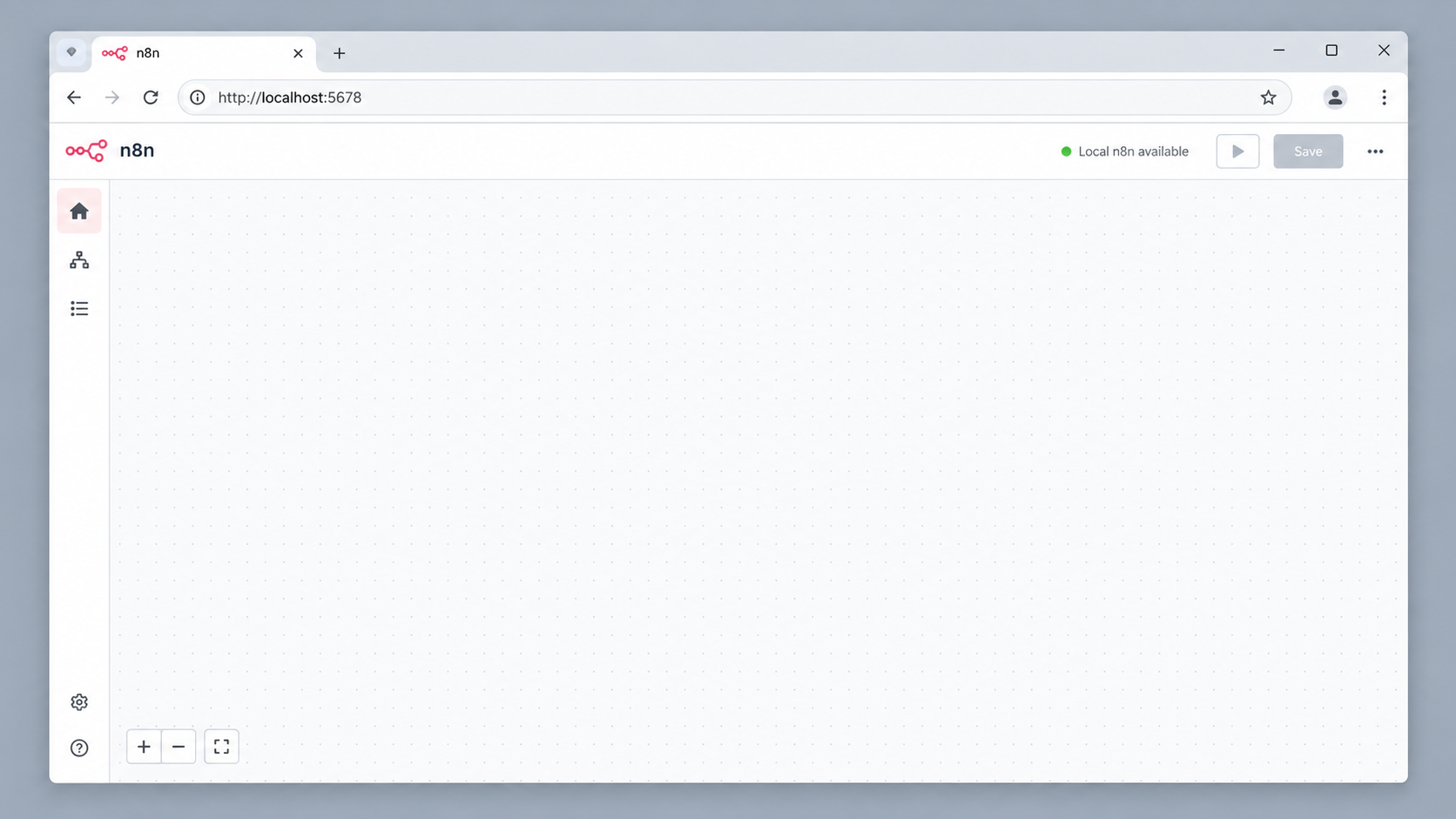The width and height of the screenshot is (1456, 819).
Task: Save the workflow
Action: coord(1308,151)
